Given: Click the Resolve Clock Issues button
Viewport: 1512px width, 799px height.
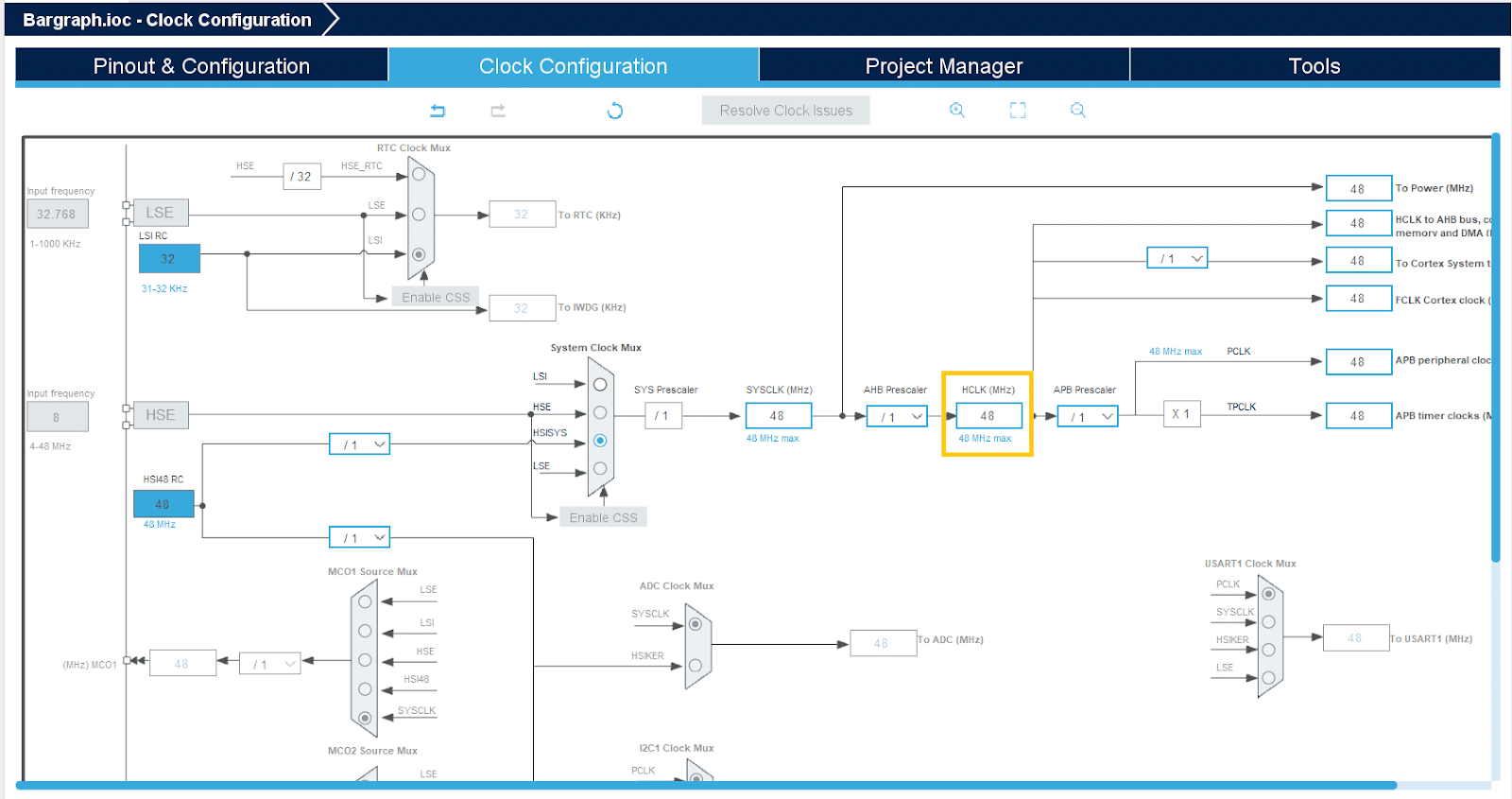Looking at the screenshot, I should point(785,111).
